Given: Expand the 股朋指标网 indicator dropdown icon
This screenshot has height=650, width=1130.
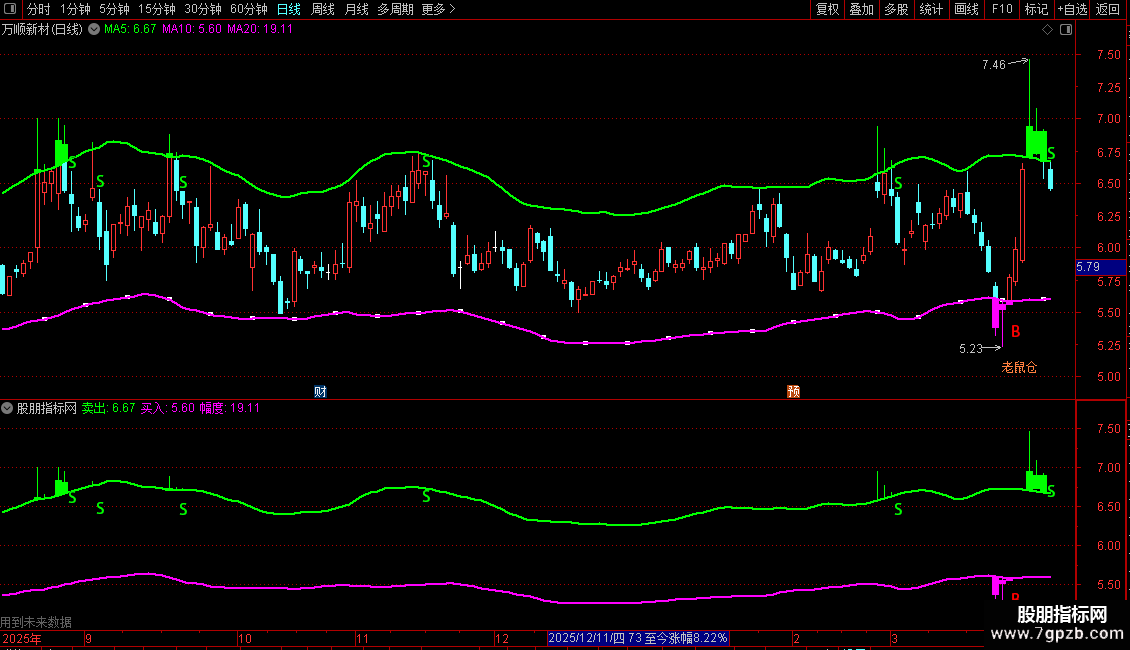Looking at the screenshot, I should point(7,408).
